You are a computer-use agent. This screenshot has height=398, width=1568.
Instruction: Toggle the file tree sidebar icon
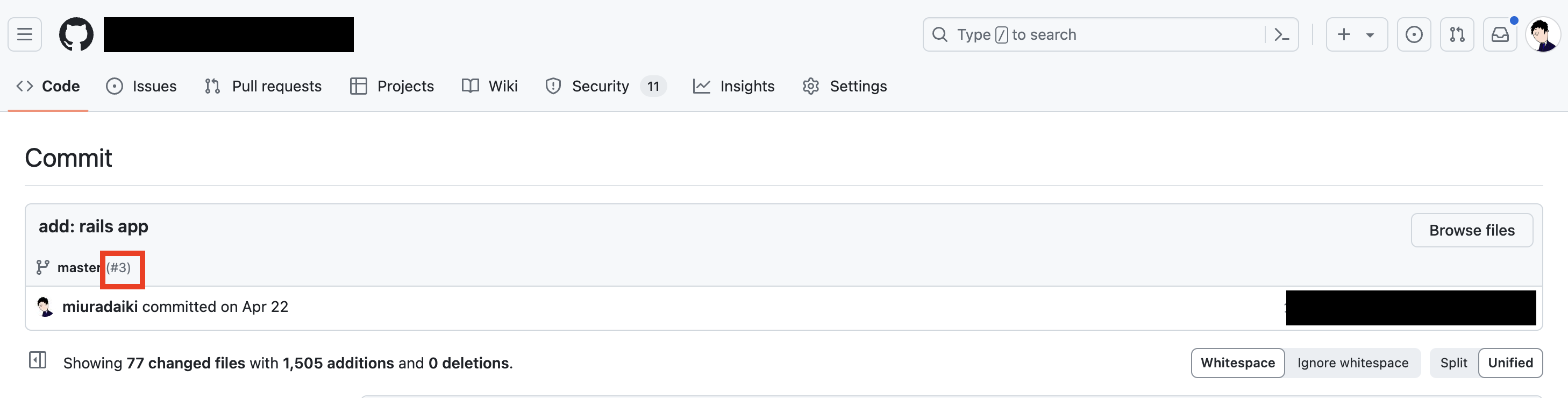pos(38,360)
